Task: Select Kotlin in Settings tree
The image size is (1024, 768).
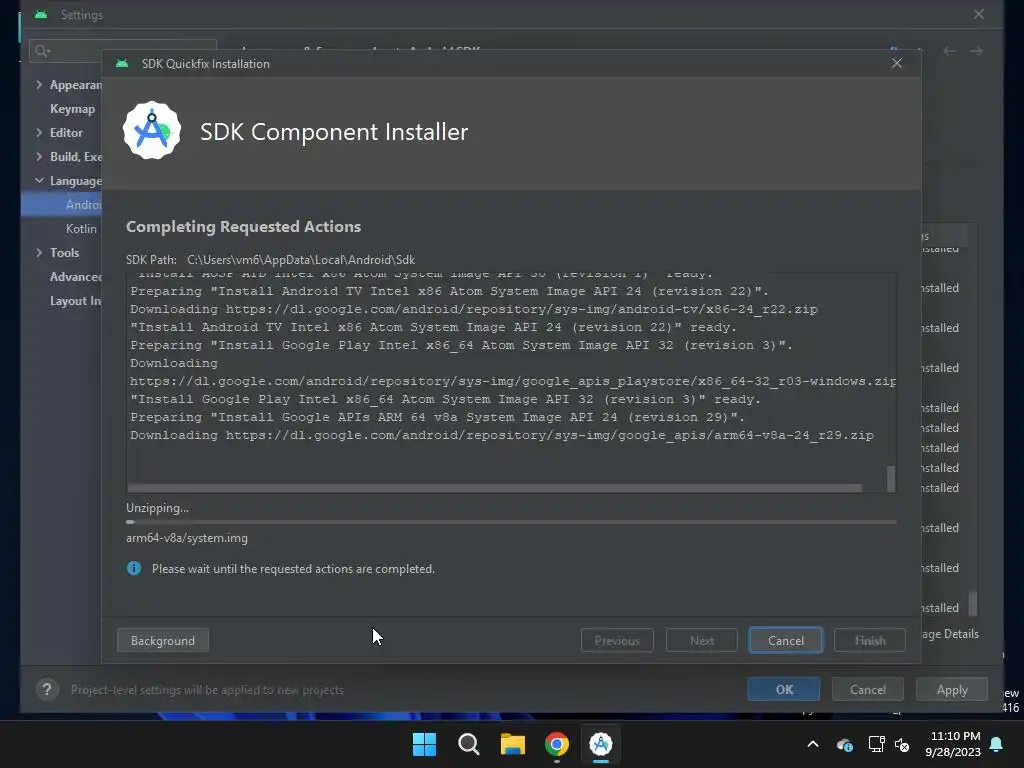Action: tap(81, 229)
